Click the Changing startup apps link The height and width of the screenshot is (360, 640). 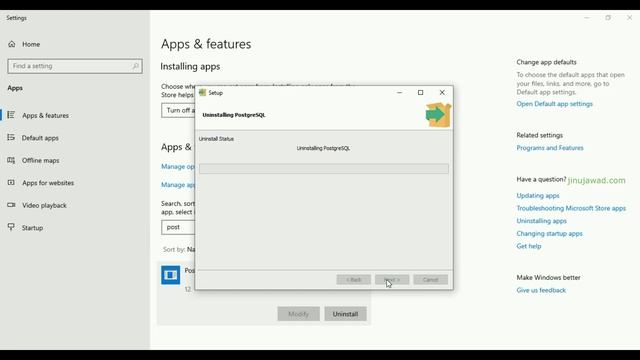click(x=549, y=233)
